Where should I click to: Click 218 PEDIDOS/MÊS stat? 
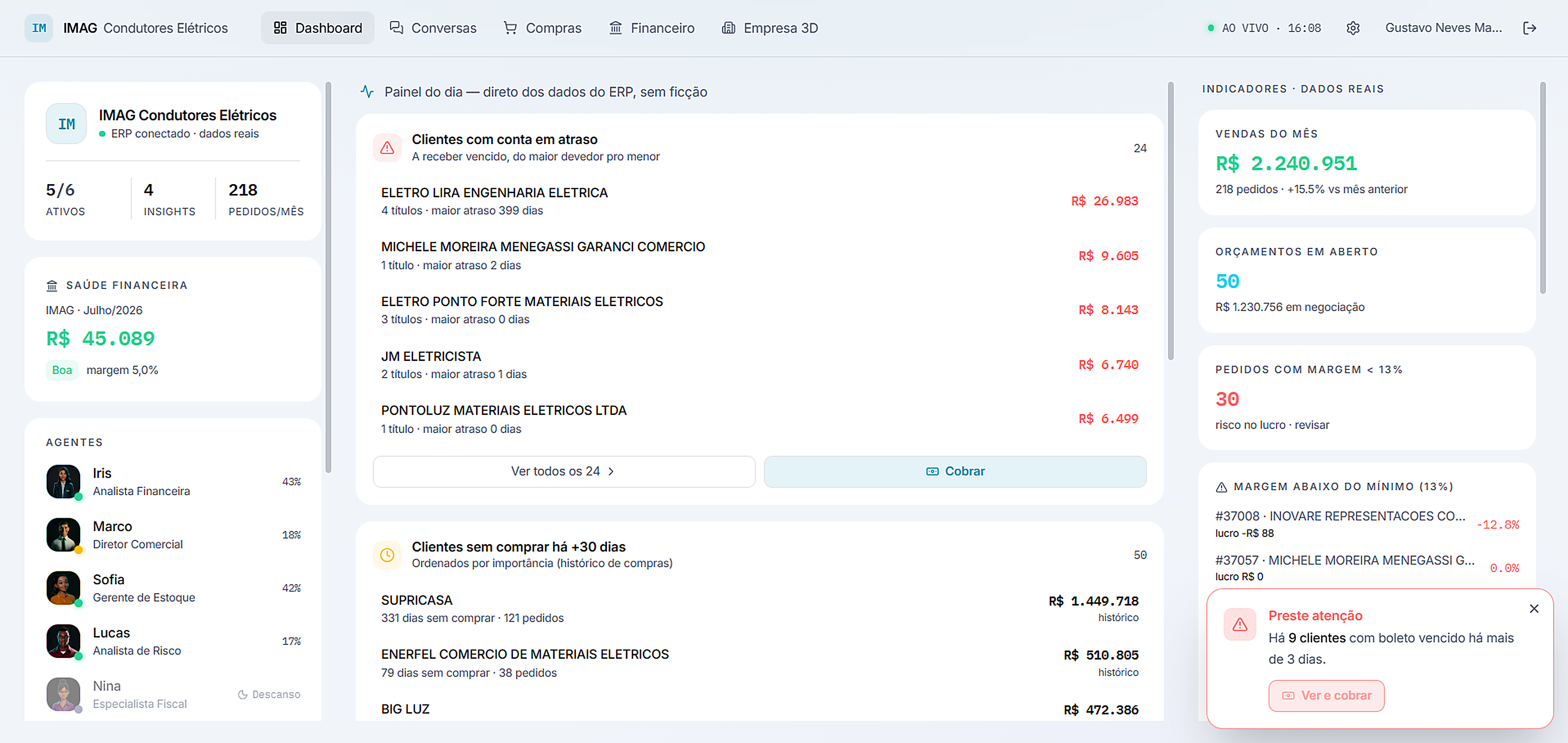(265, 199)
